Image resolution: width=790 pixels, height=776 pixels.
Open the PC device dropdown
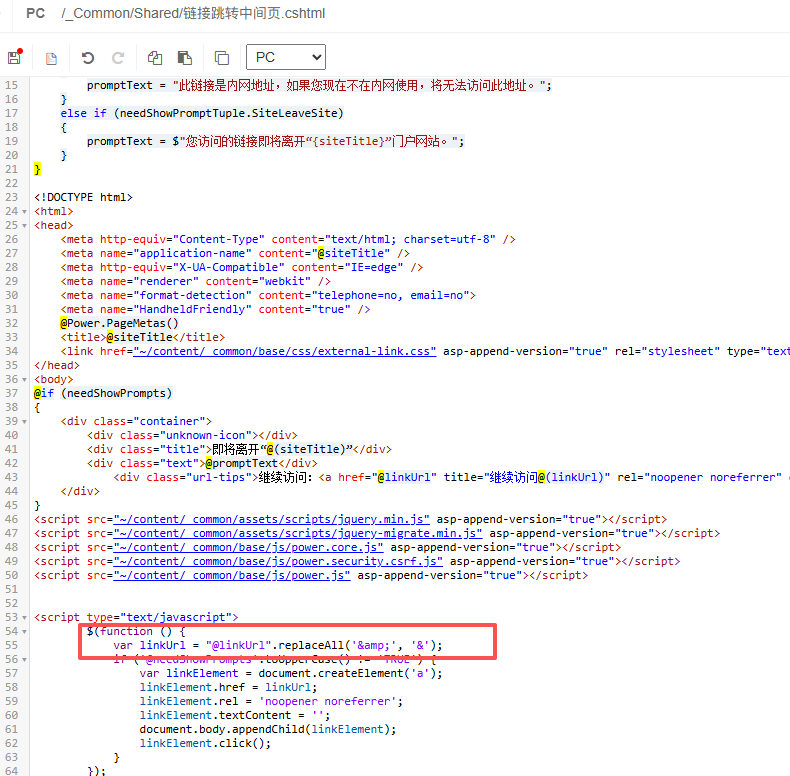285,57
